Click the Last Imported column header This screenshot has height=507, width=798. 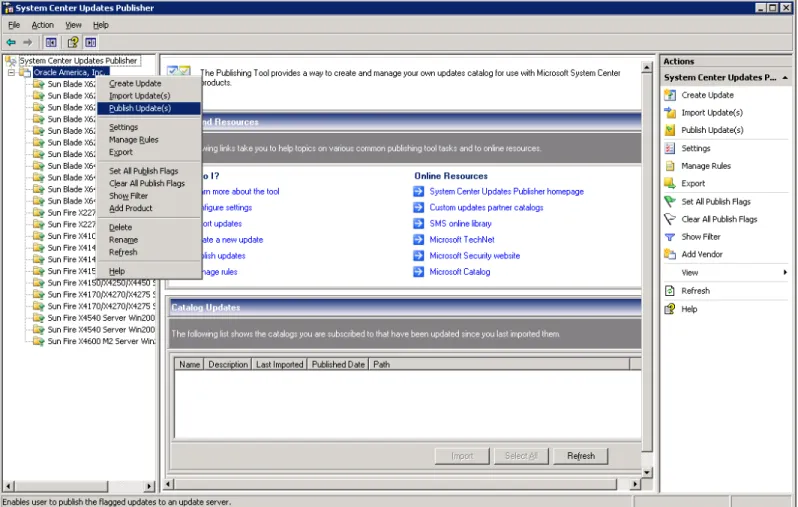pyautogui.click(x=279, y=364)
